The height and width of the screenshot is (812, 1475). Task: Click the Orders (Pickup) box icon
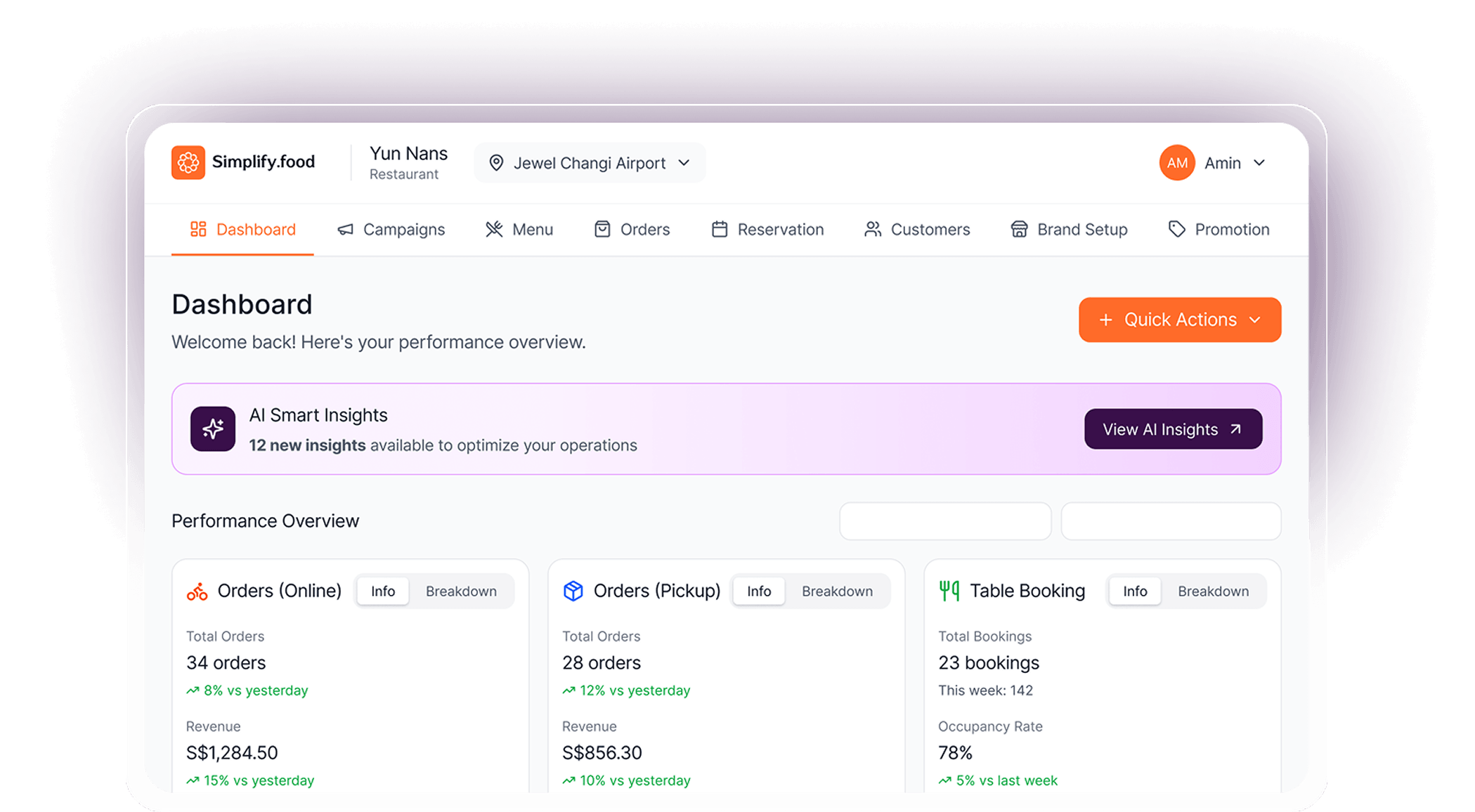pyautogui.click(x=573, y=591)
